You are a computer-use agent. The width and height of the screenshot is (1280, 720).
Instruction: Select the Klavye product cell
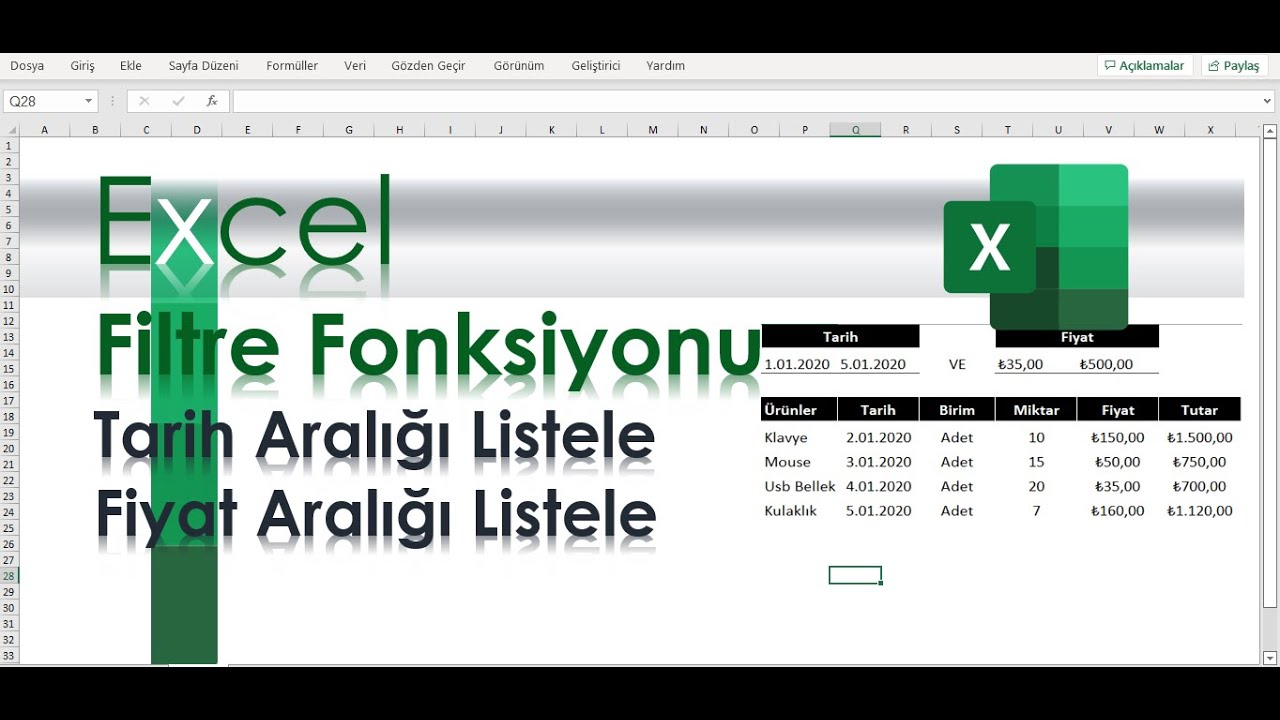click(x=786, y=438)
